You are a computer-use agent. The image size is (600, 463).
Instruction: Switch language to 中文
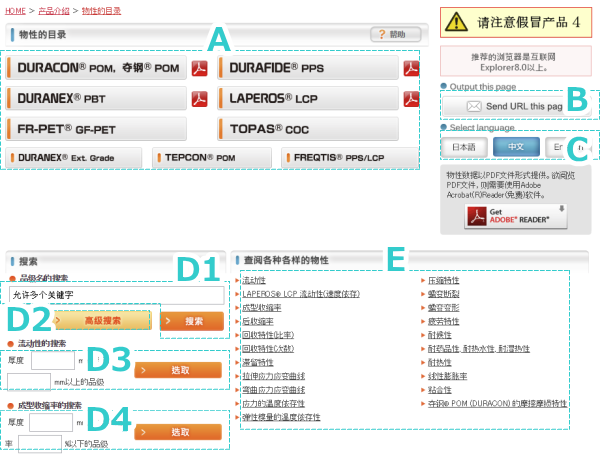pyautogui.click(x=516, y=147)
